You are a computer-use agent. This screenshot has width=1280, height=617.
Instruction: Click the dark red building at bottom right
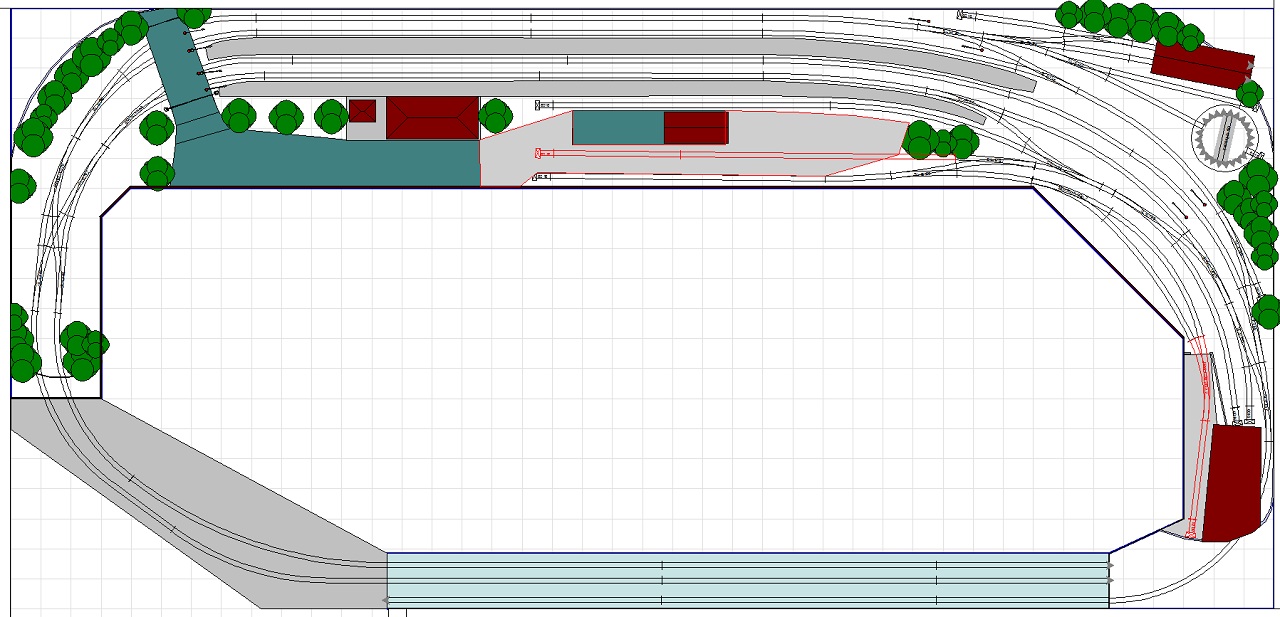1230,482
